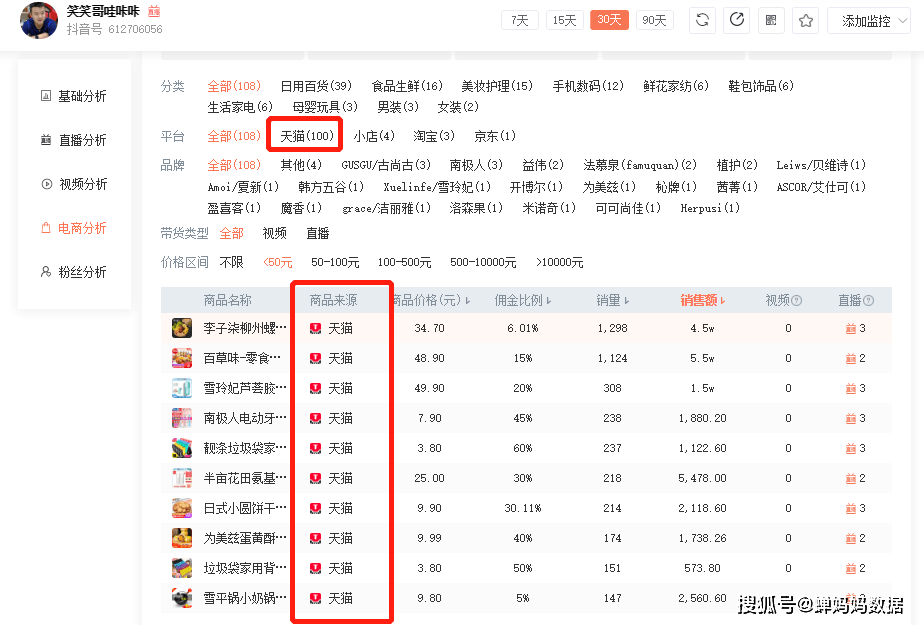
Task: Open the profile avatar of 笑笑哥哇咔咔
Action: (39, 20)
